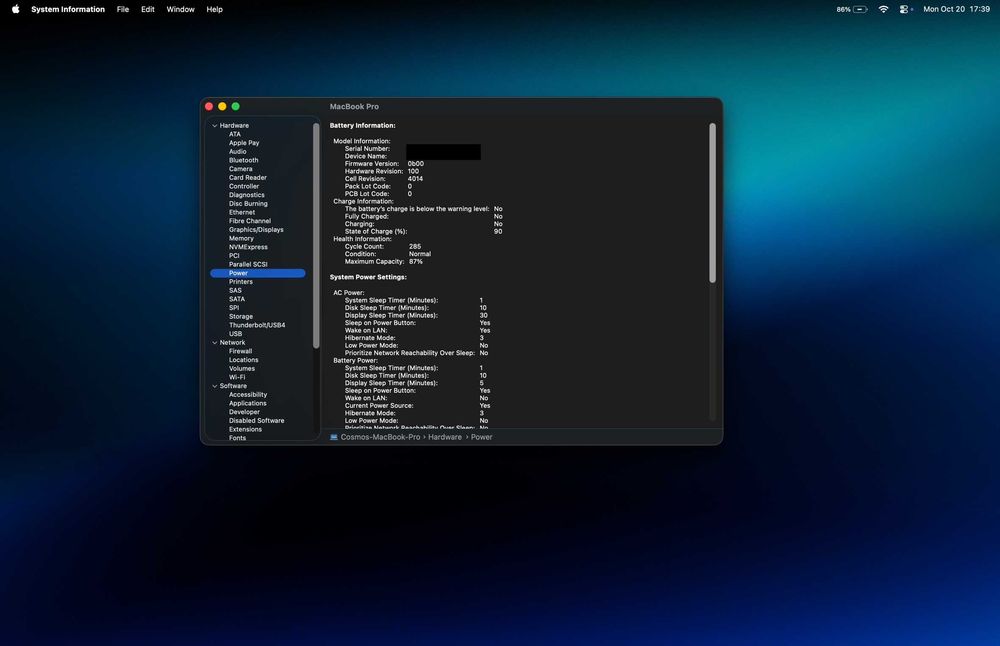
Task: Select Firewall under Network
Action: point(240,351)
